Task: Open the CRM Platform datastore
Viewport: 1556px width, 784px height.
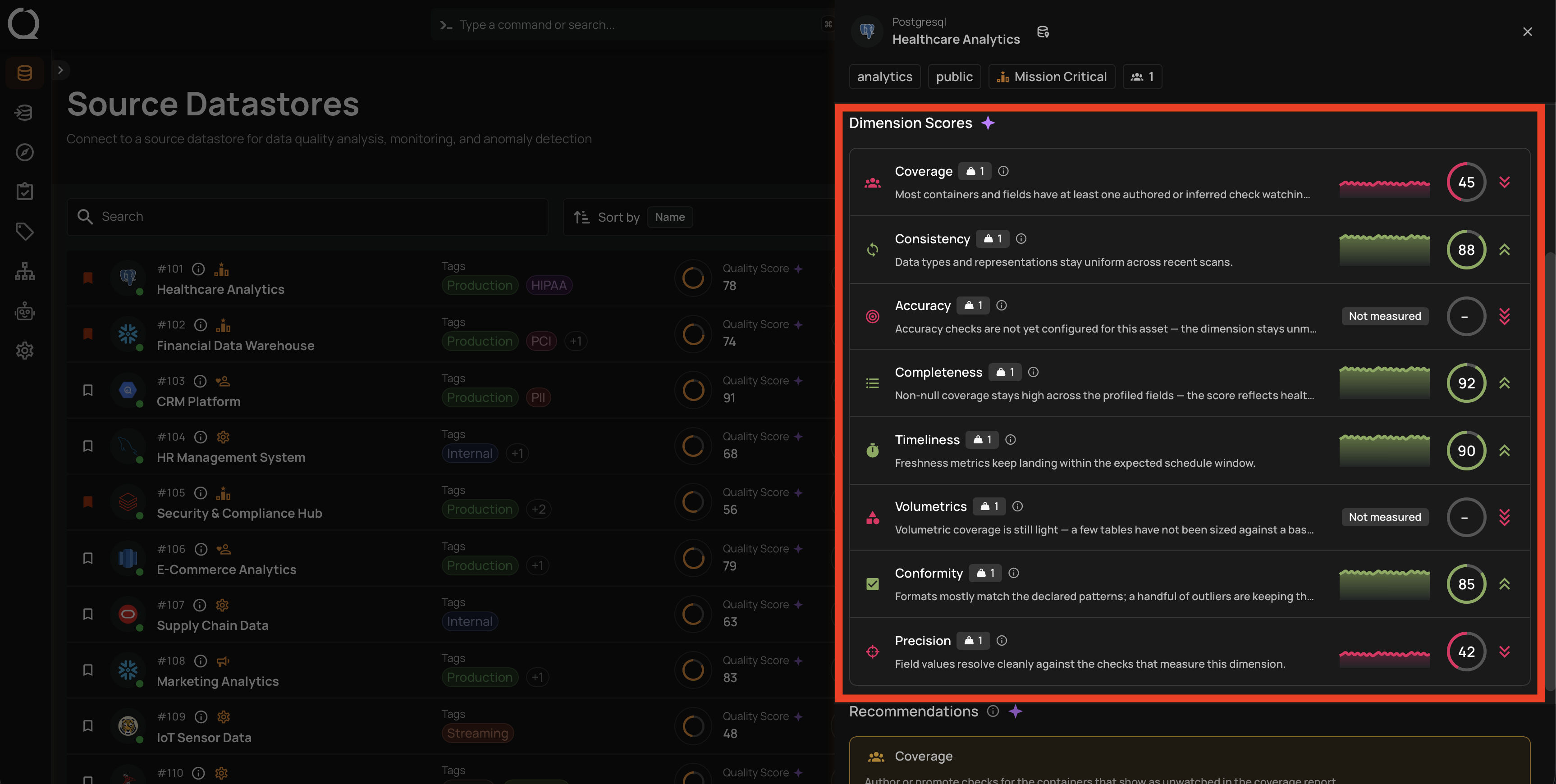Action: pyautogui.click(x=199, y=401)
